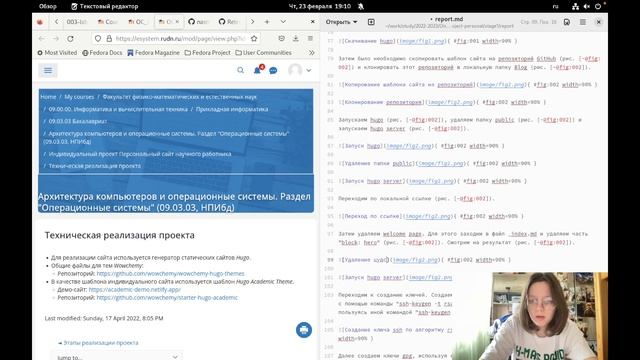Image resolution: width=640 pixels, height=360 pixels.
Task: Open the wowchemy-hugo-themes repository link
Action: [170, 273]
